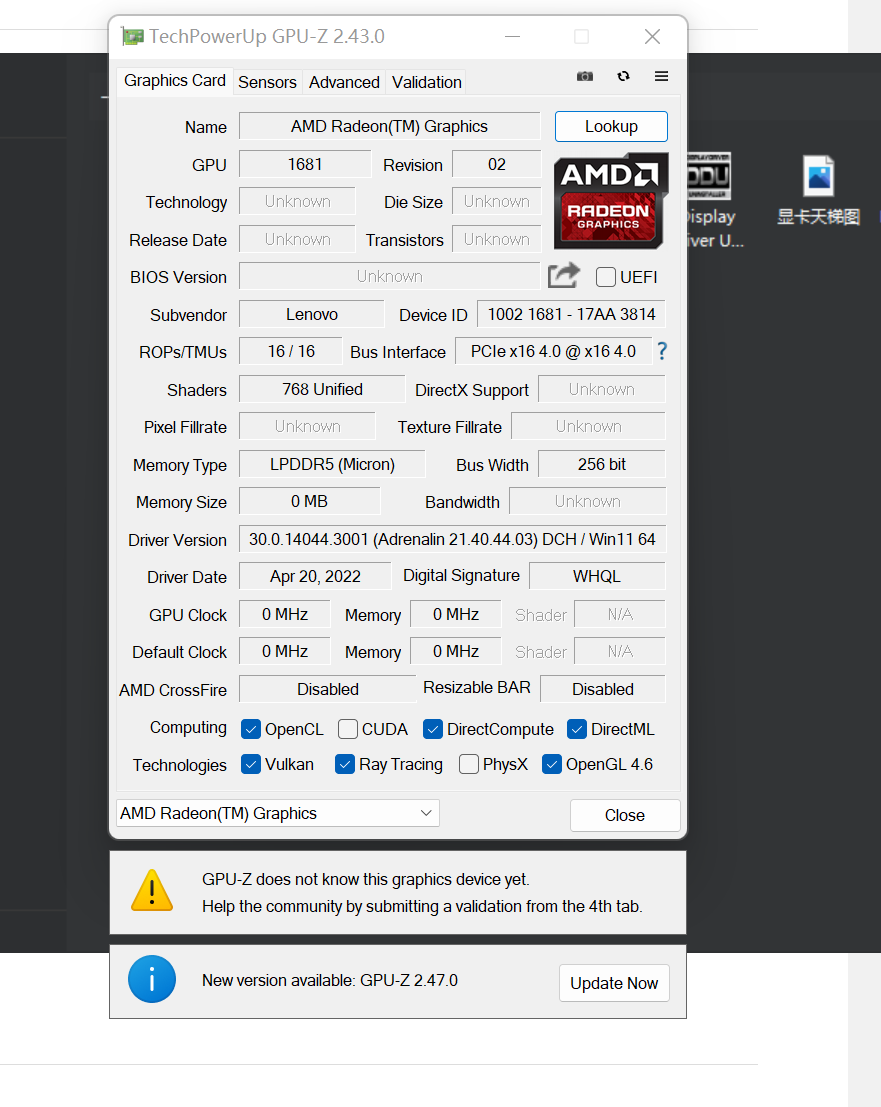Click the Device ID field value
The width and height of the screenshot is (881, 1107).
[x=572, y=314]
